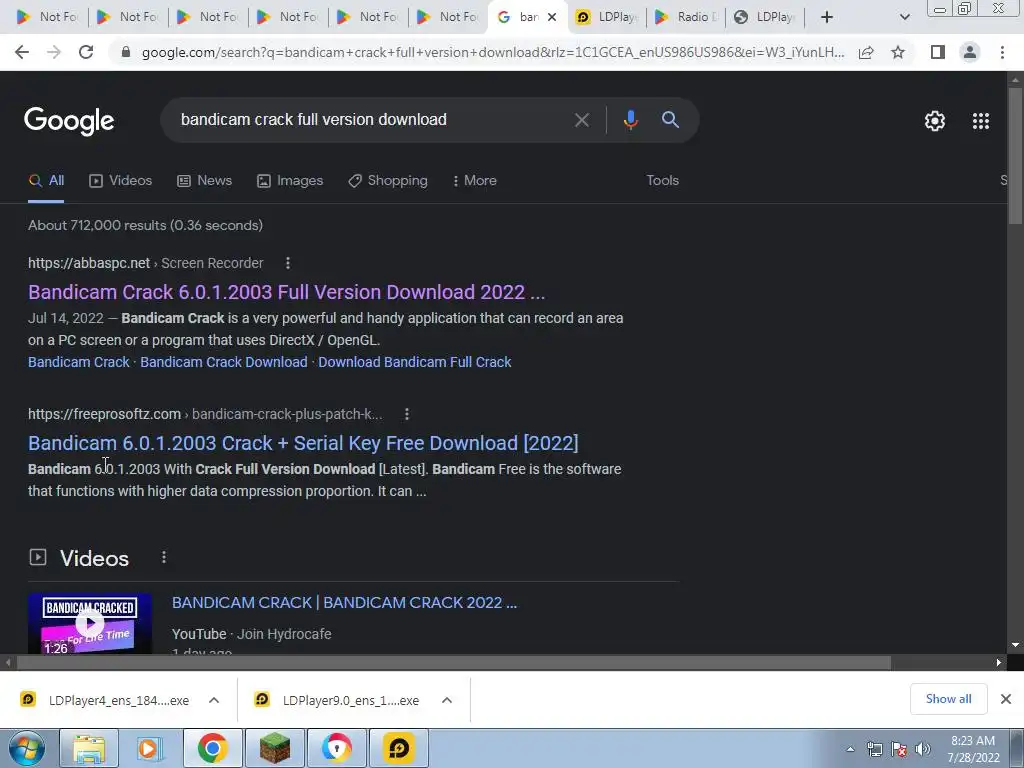Switch to the Images results tab
The width and height of the screenshot is (1024, 768).
[x=290, y=181]
